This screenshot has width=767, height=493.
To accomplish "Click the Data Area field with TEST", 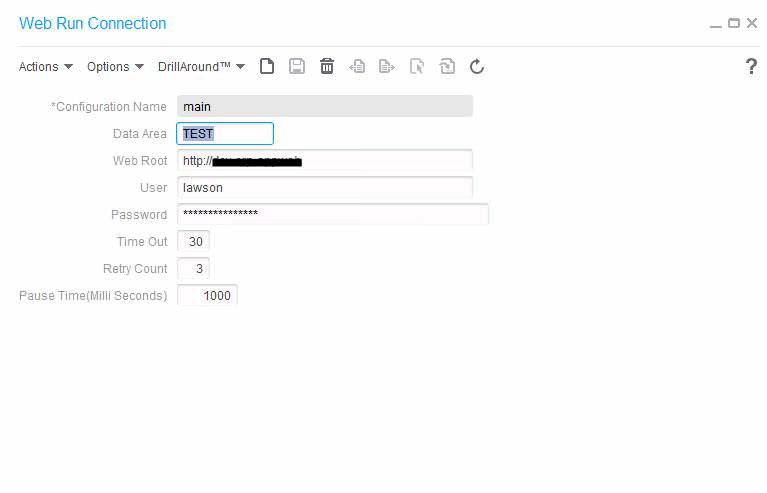I will (x=225, y=134).
